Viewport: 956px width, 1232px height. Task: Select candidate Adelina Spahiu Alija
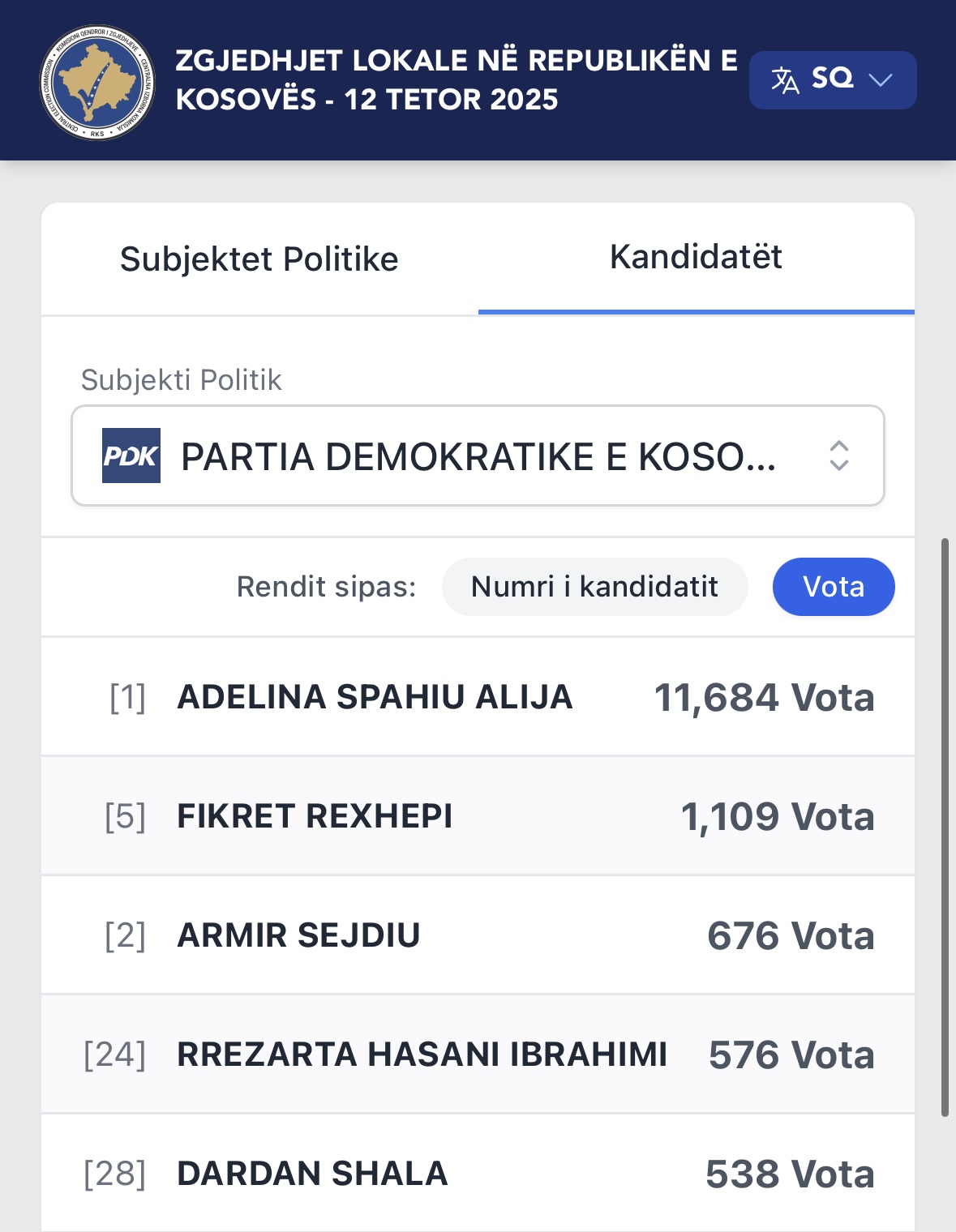coord(375,697)
